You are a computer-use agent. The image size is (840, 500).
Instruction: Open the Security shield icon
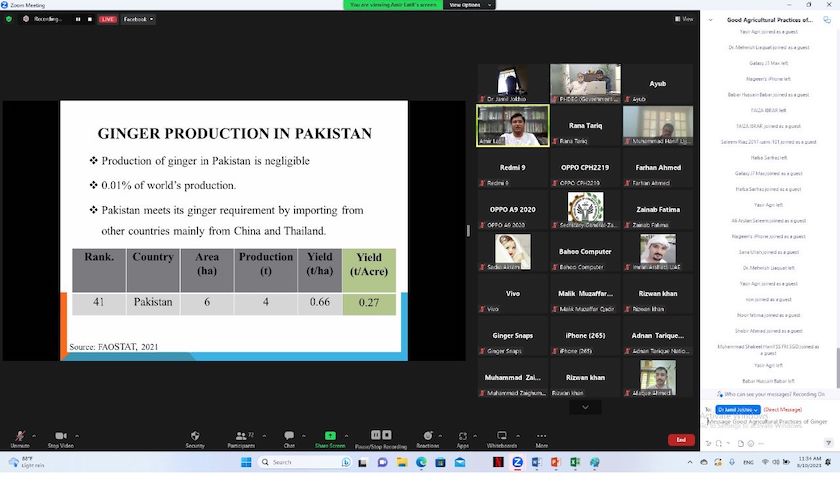coord(195,436)
